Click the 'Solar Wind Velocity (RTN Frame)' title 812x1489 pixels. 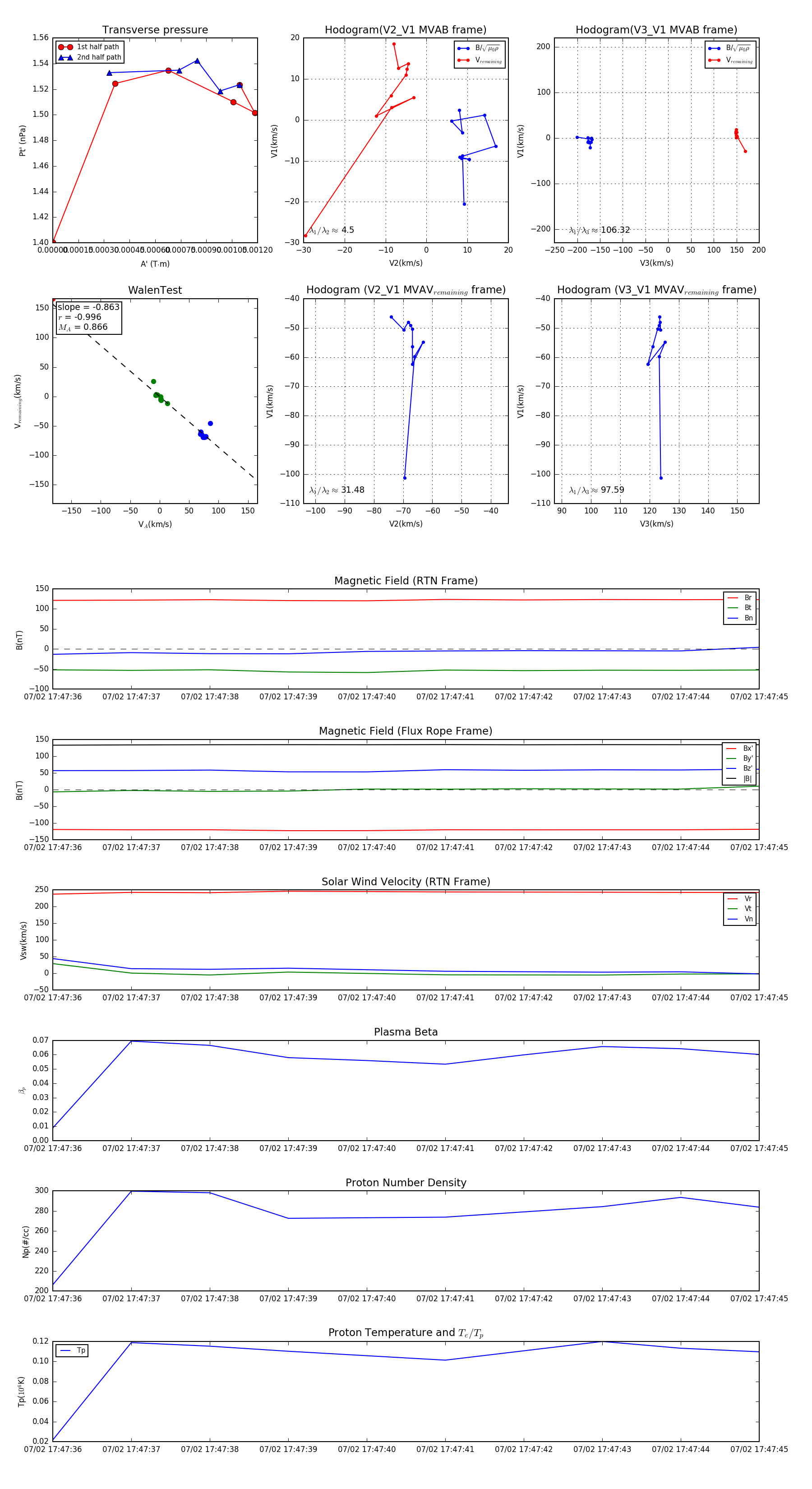tap(406, 882)
